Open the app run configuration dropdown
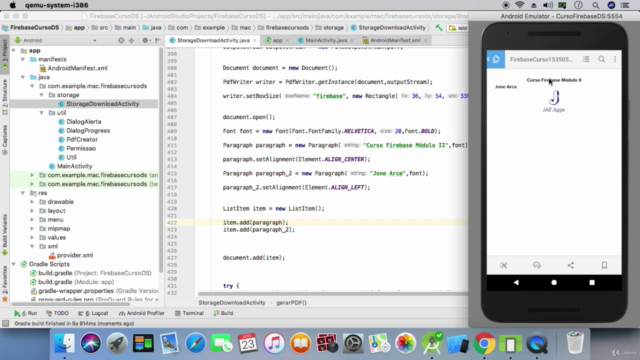 coord(458,27)
